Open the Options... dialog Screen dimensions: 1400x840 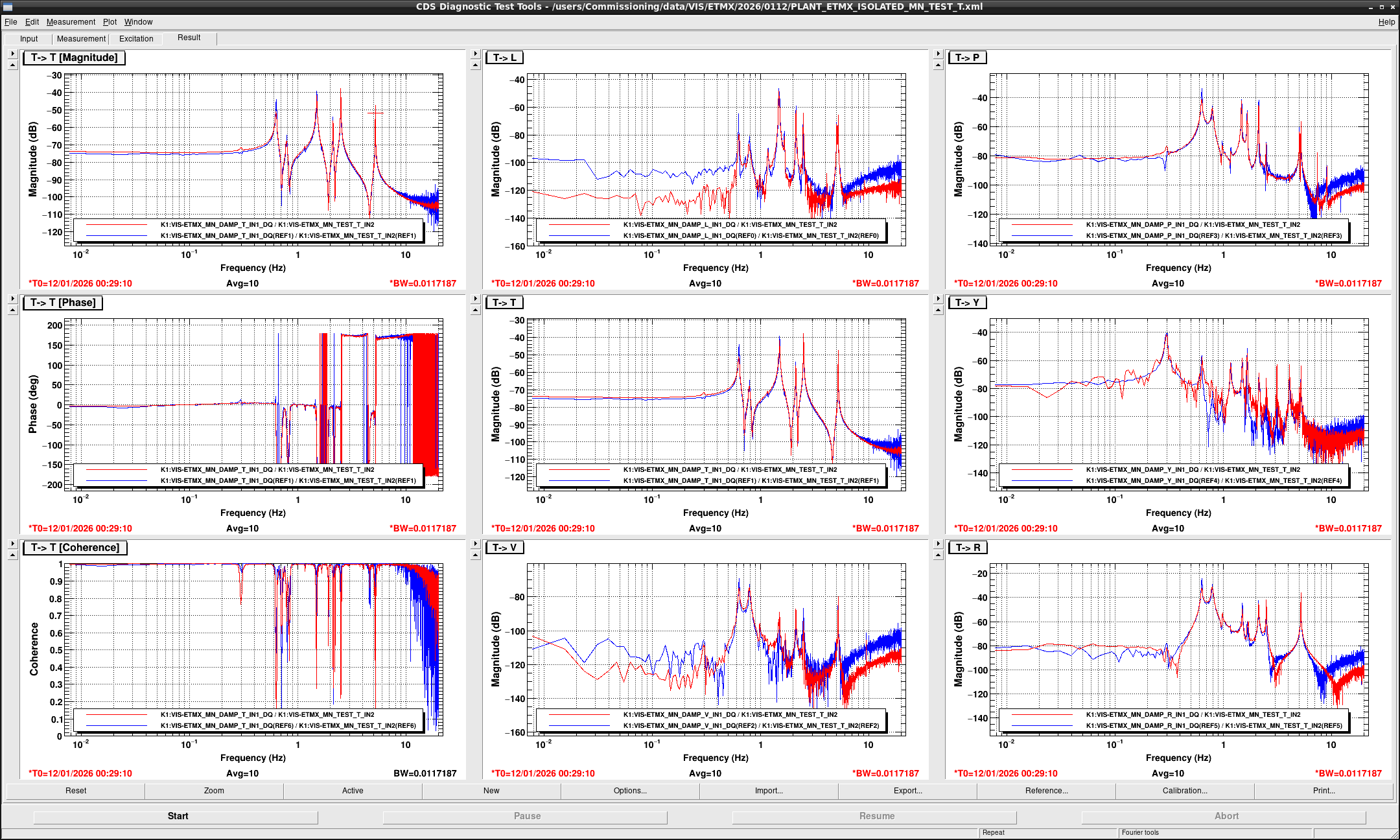[x=630, y=791]
